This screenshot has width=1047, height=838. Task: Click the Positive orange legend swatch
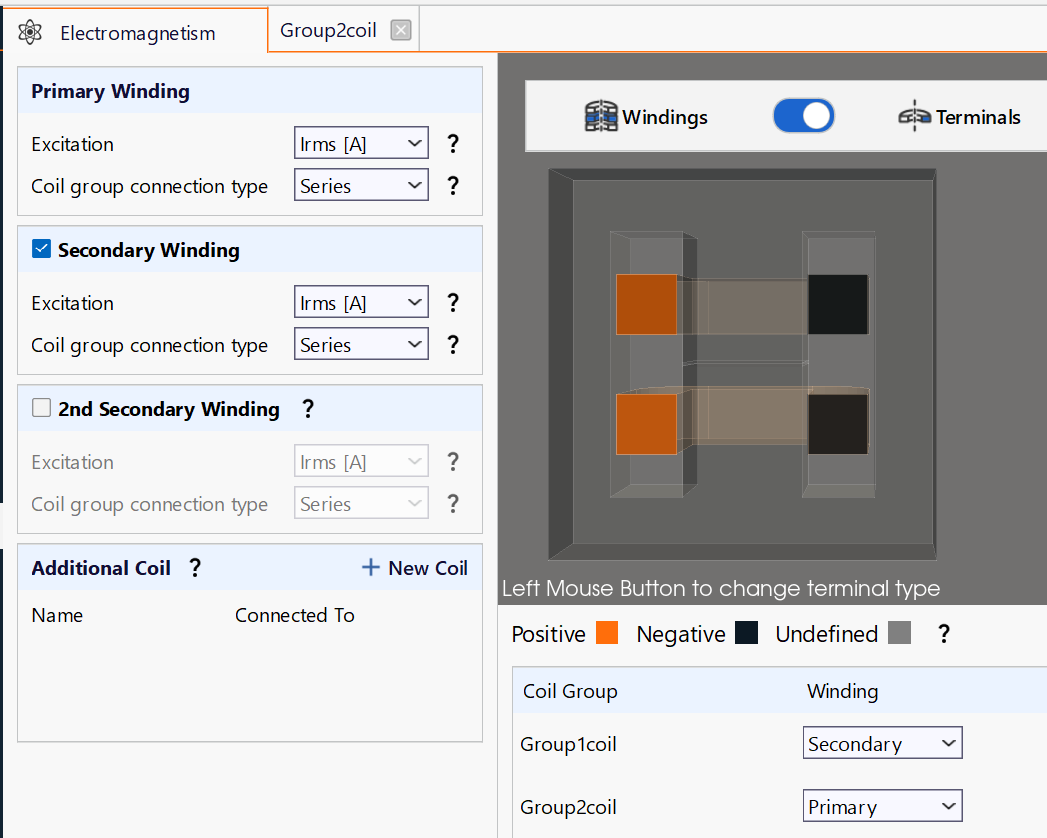point(607,632)
